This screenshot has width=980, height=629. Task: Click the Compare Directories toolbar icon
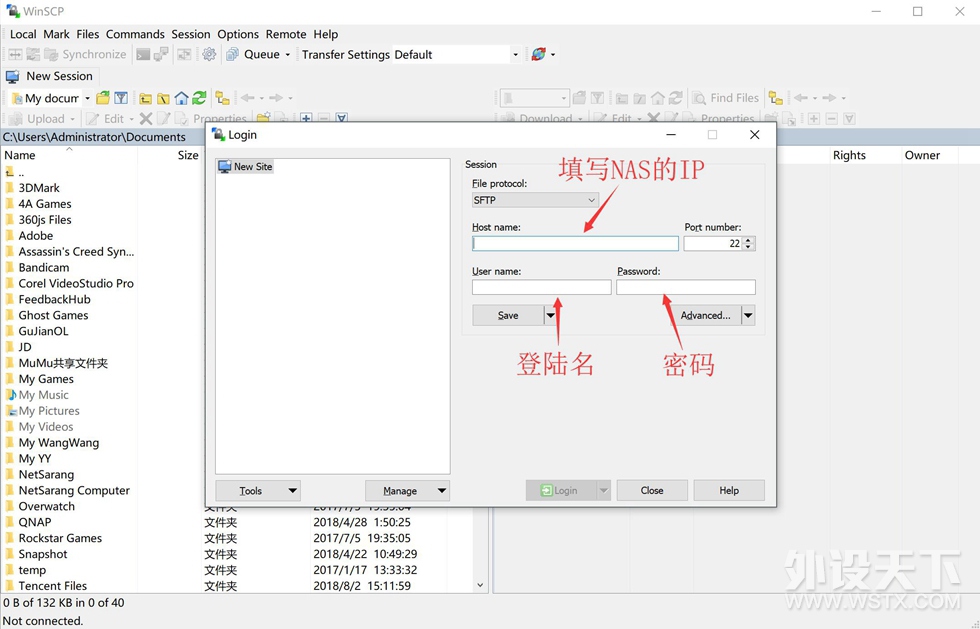point(15,54)
